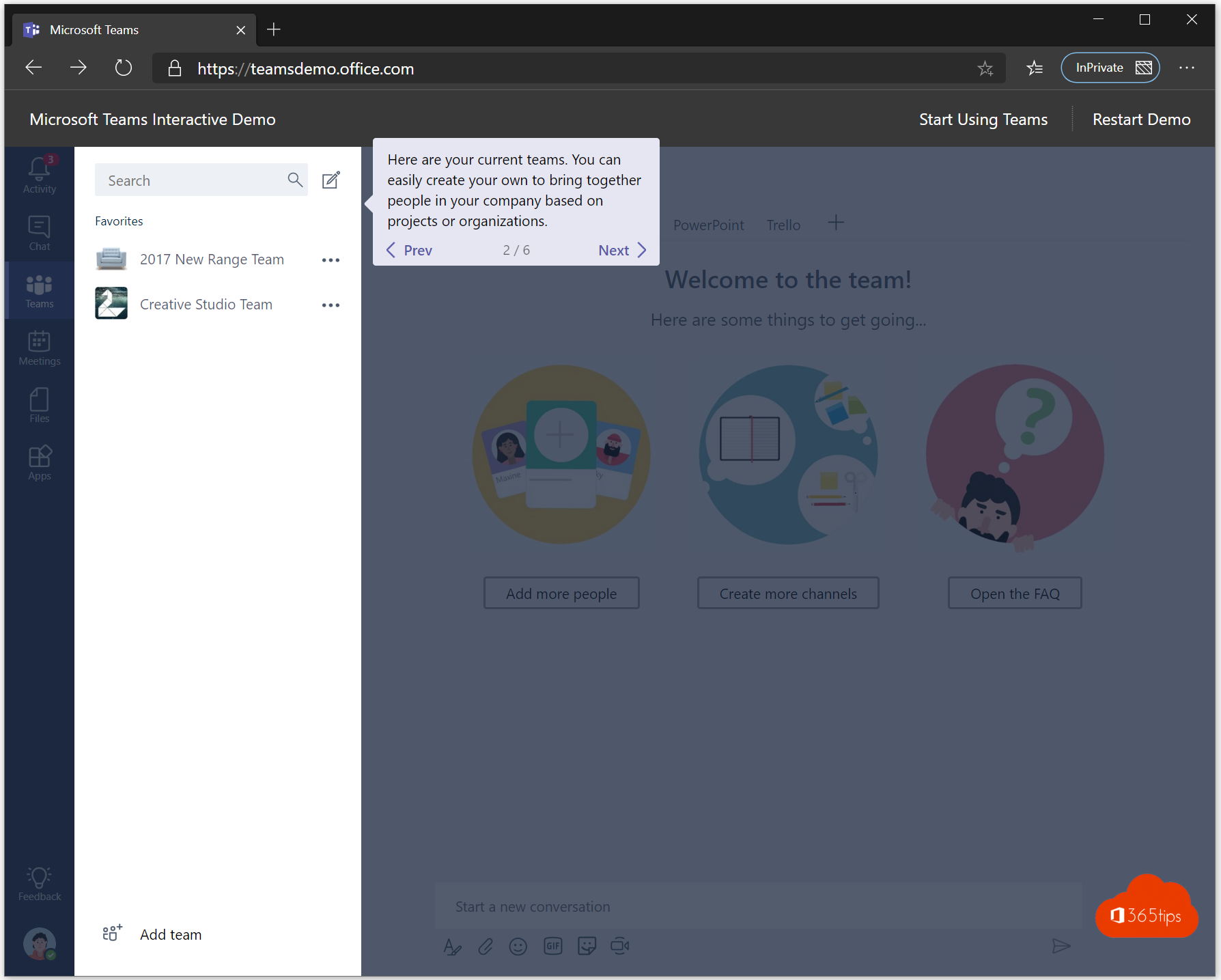The image size is (1221, 980).
Task: Open more options for 2017 New Range Team
Action: [x=331, y=260]
